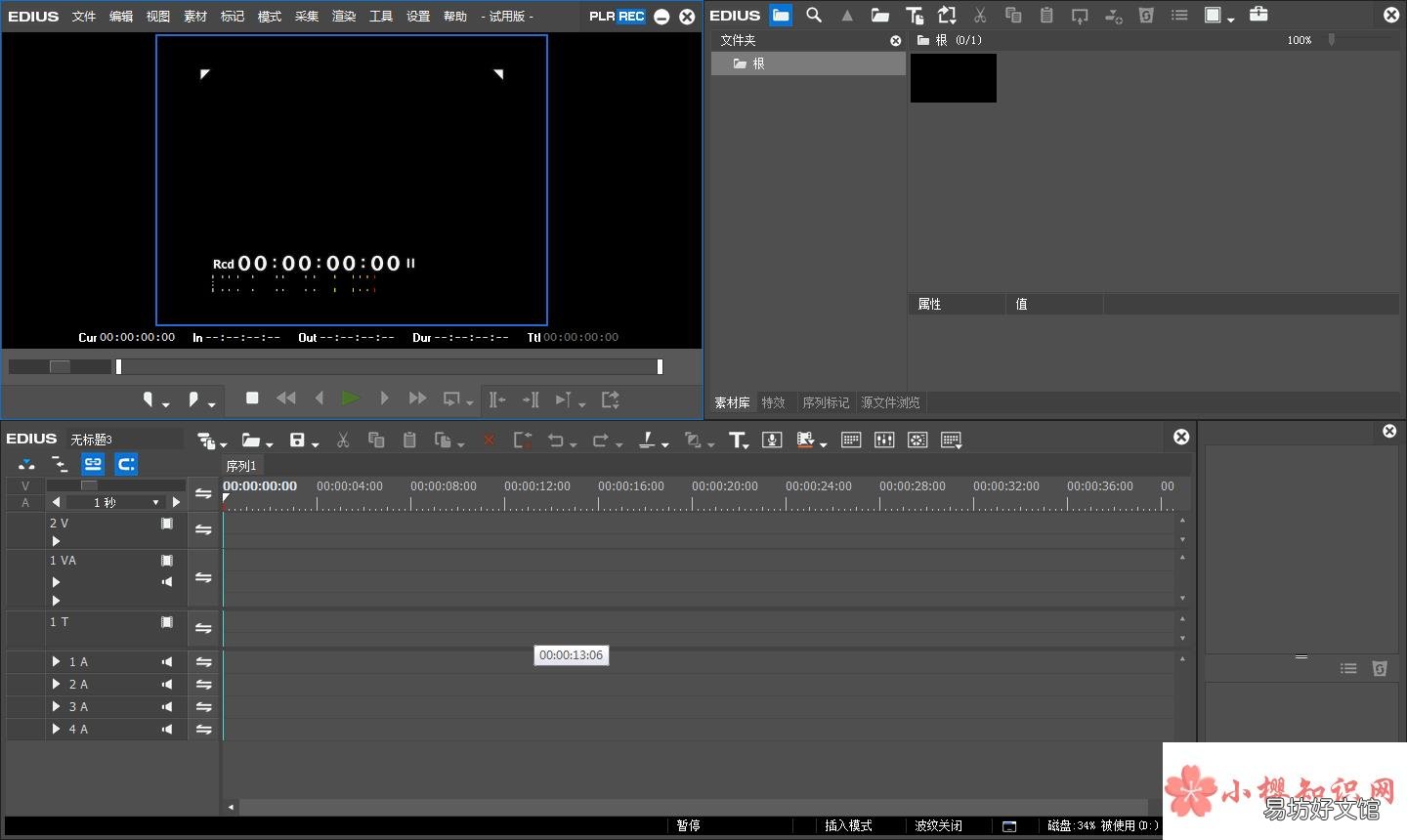Click the bin View mode icon
The width and height of the screenshot is (1407, 840).
click(1214, 15)
